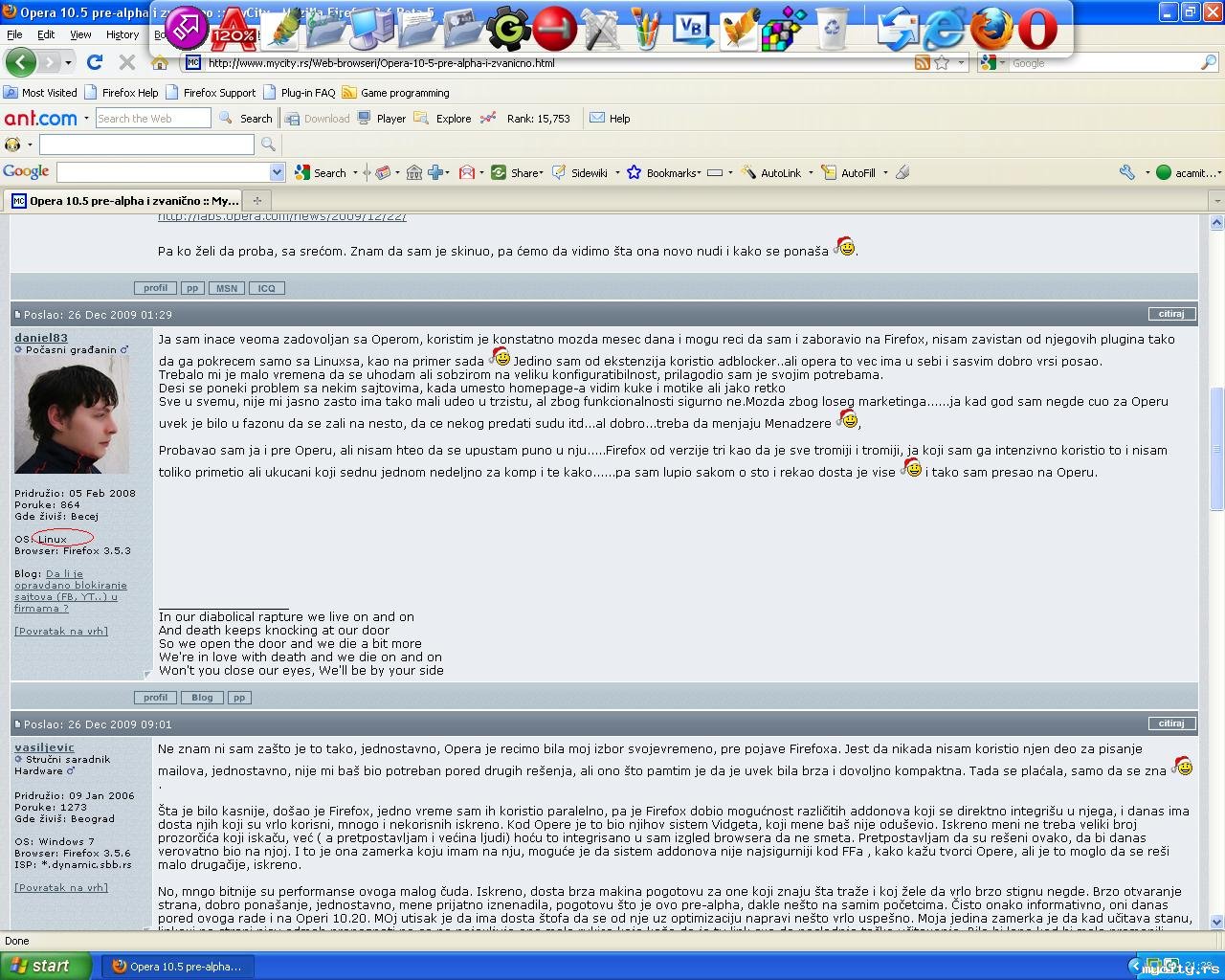Viewport: 1225px width, 980px height.
Task: Open the Google Toolbar search box dropdown
Action: tap(277, 172)
